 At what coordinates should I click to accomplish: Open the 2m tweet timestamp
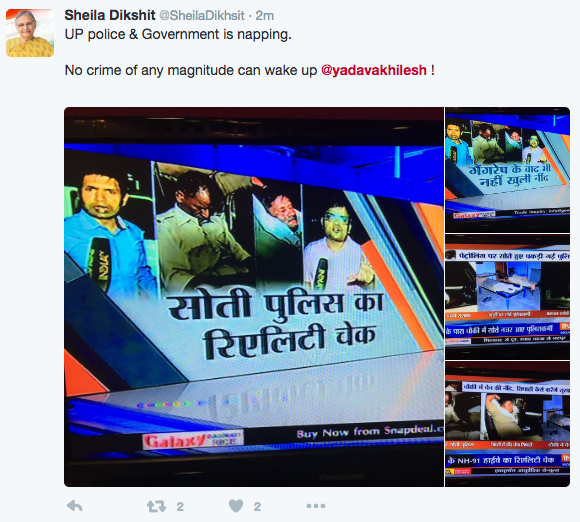click(x=265, y=16)
